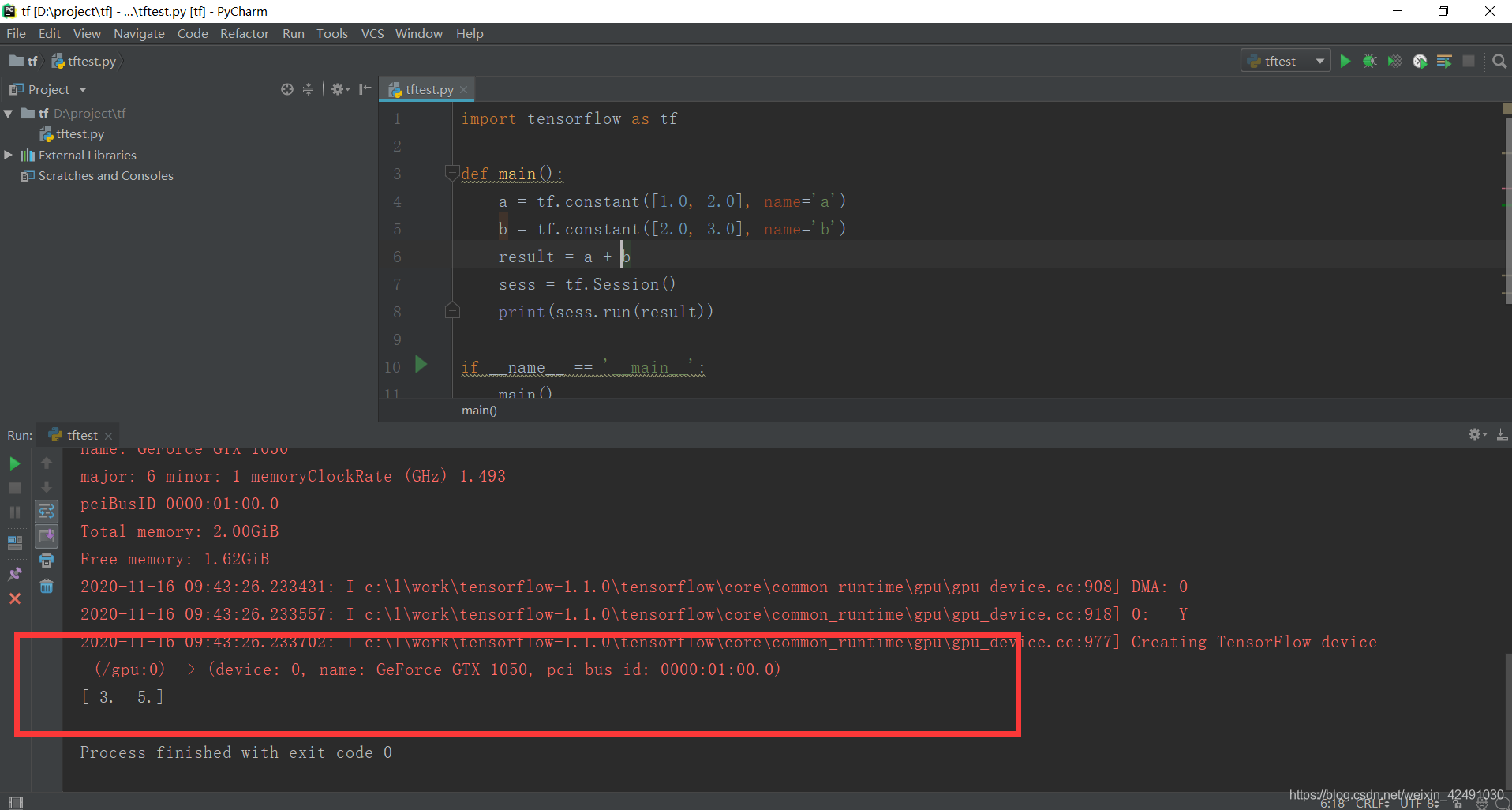Screen dimensions: 1512x810
Task: Open the VCS menu
Action: pos(372,33)
